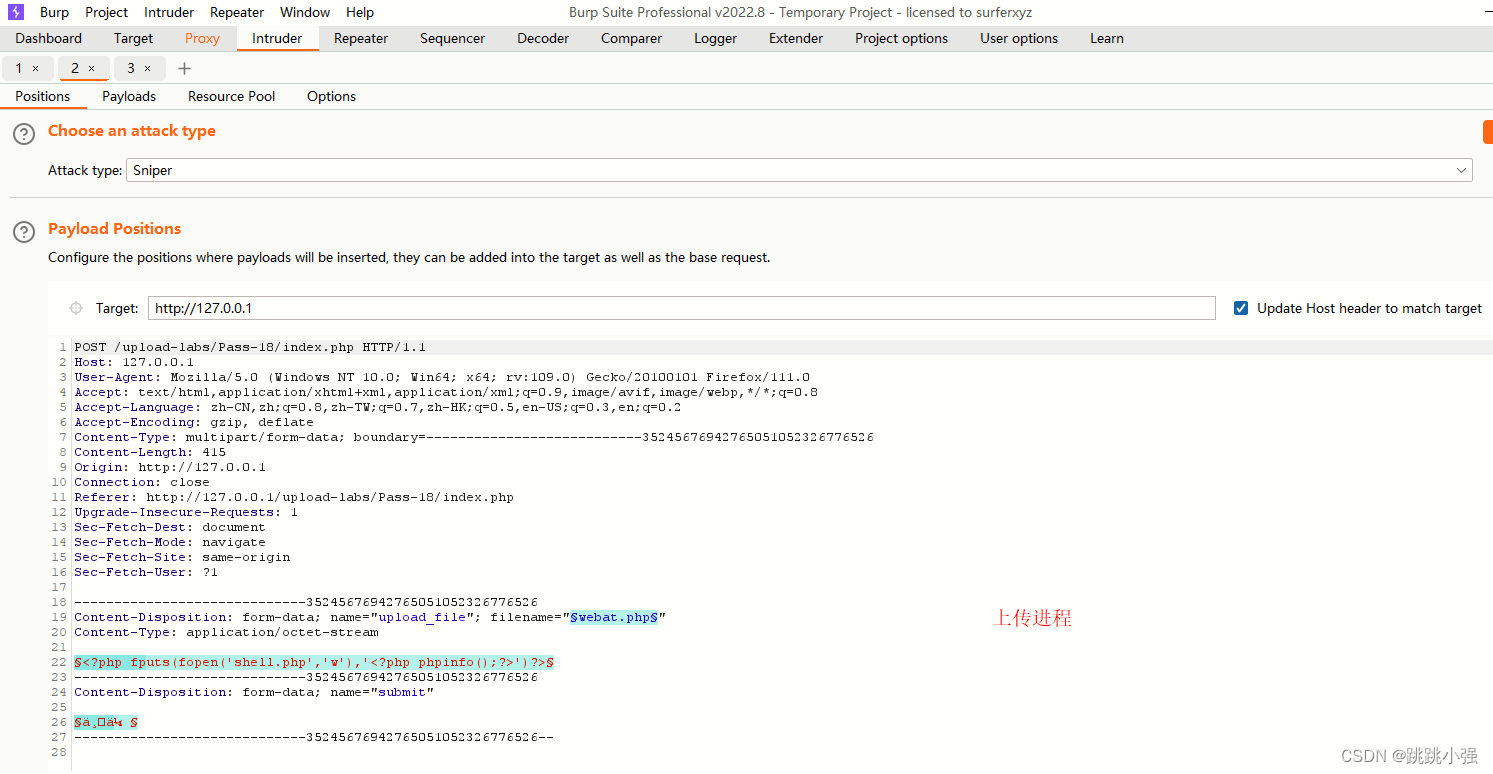Open the Positions sub-tab
The image size is (1493, 774).
[43, 96]
